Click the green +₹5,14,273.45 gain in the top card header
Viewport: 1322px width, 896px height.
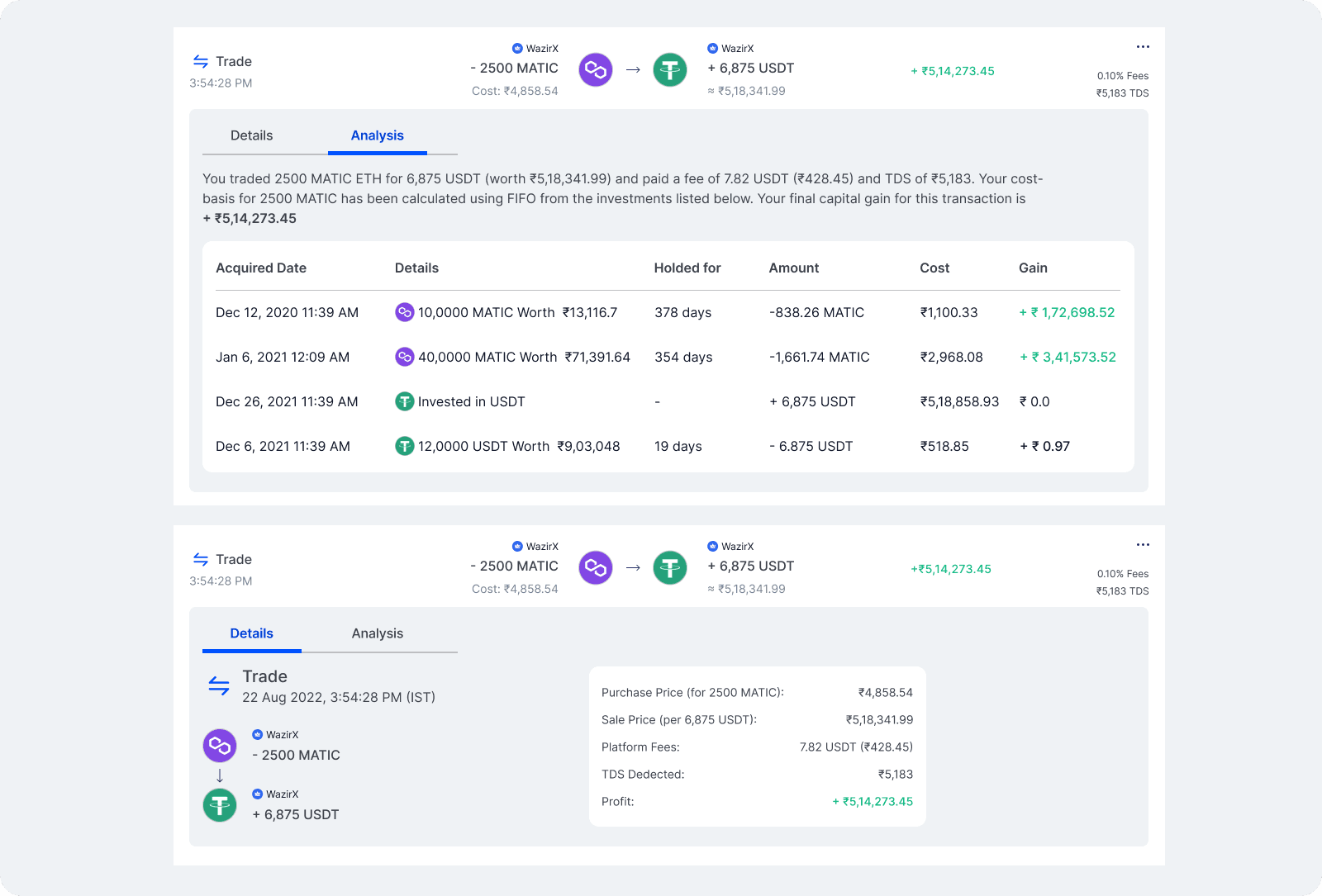tap(953, 71)
